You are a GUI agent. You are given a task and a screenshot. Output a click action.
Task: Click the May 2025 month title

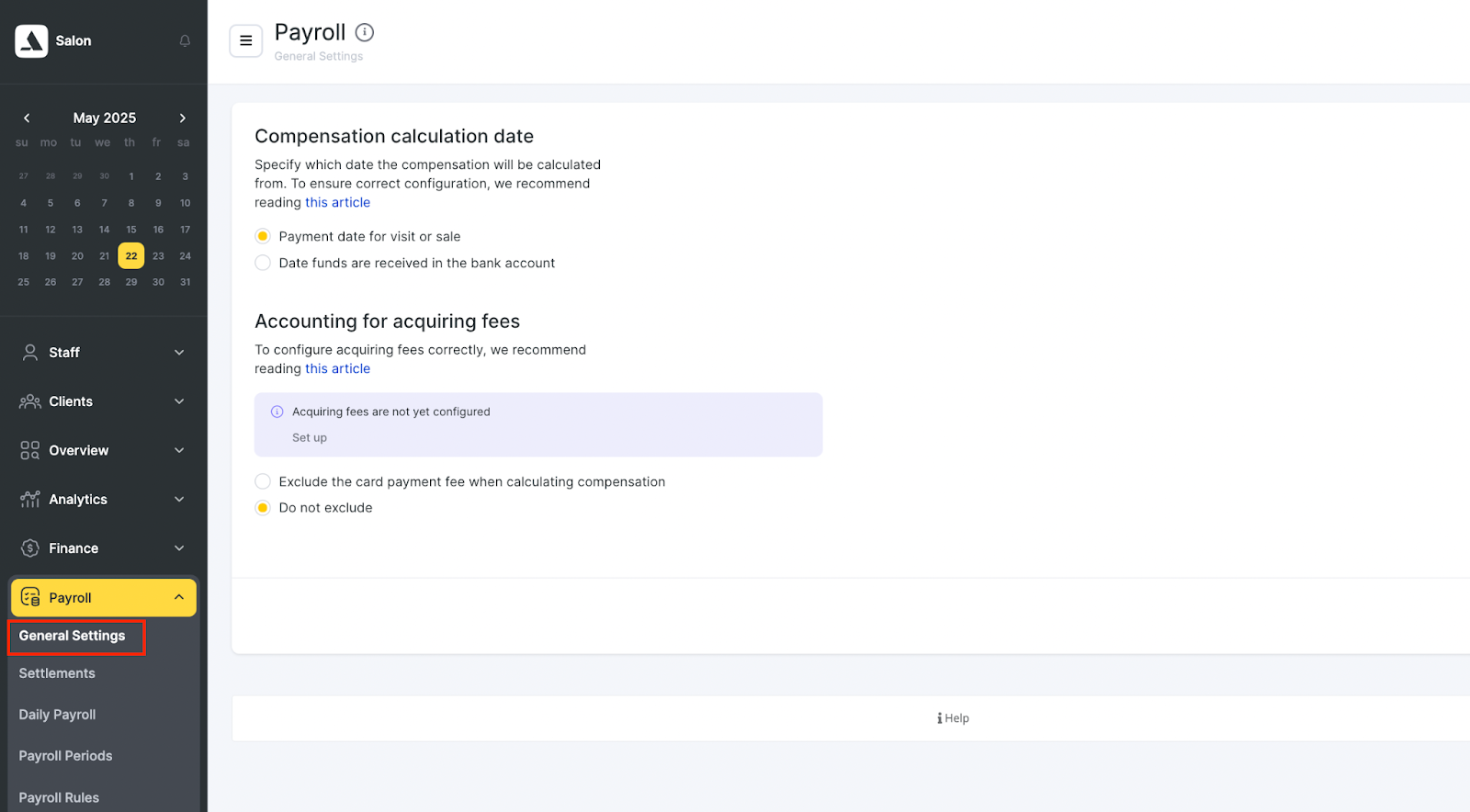pos(105,118)
